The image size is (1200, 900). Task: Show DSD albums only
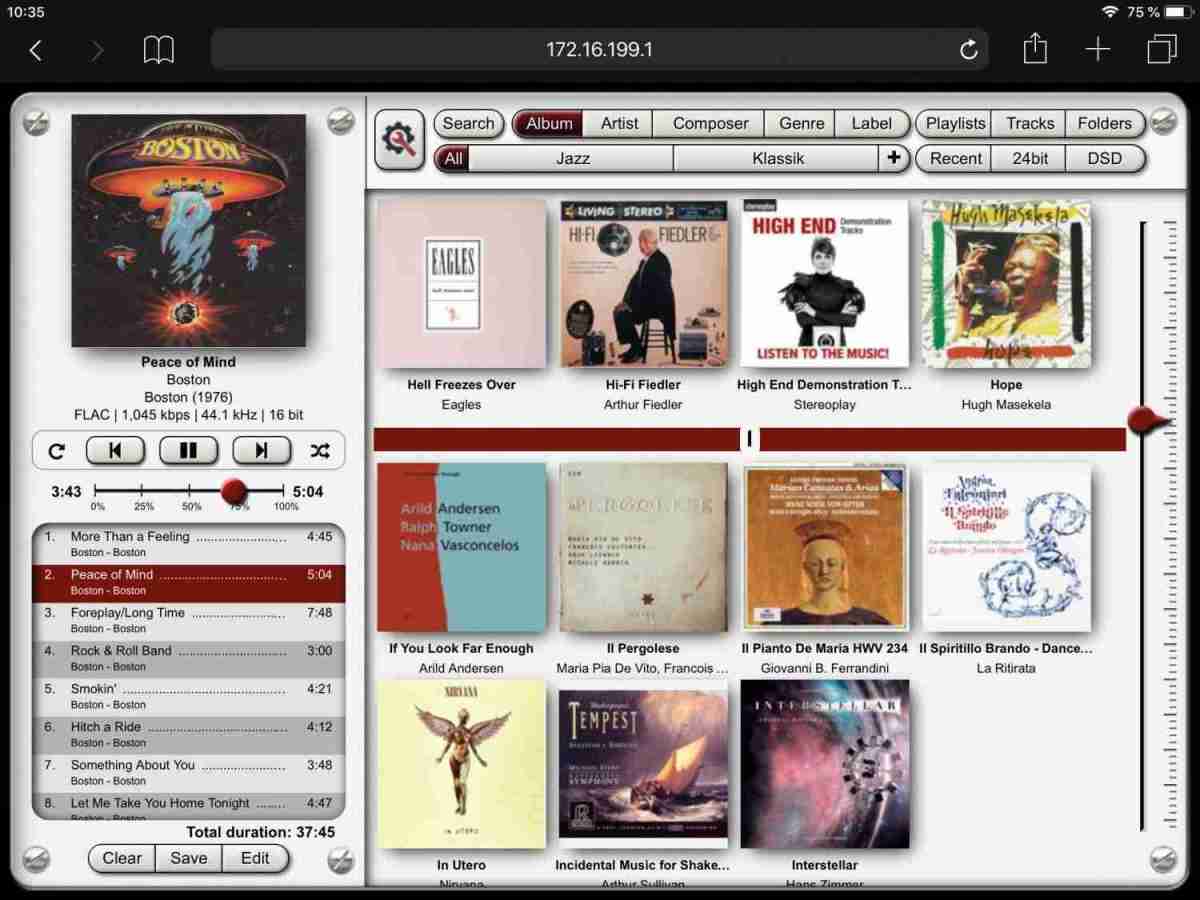pyautogui.click(x=1104, y=158)
